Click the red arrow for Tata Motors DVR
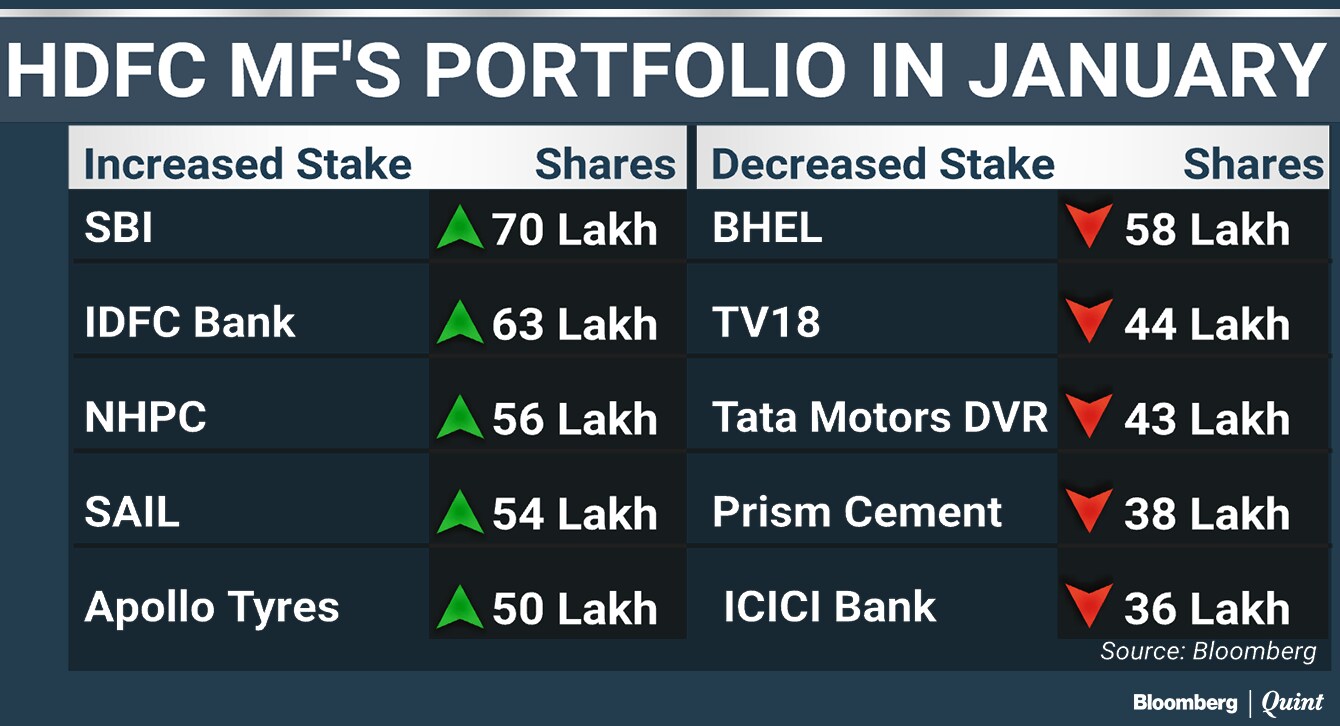Screen dimensions: 1340x726 click(1089, 417)
